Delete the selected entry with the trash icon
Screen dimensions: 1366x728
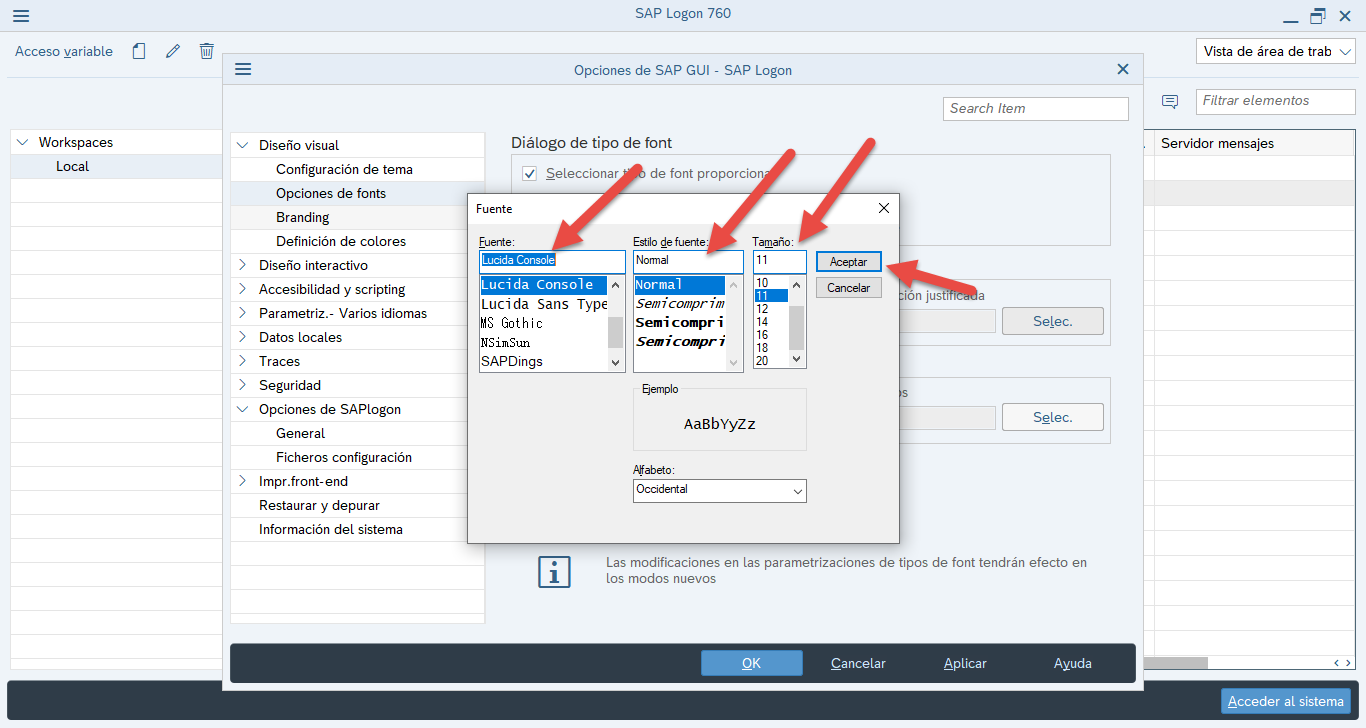[x=206, y=50]
